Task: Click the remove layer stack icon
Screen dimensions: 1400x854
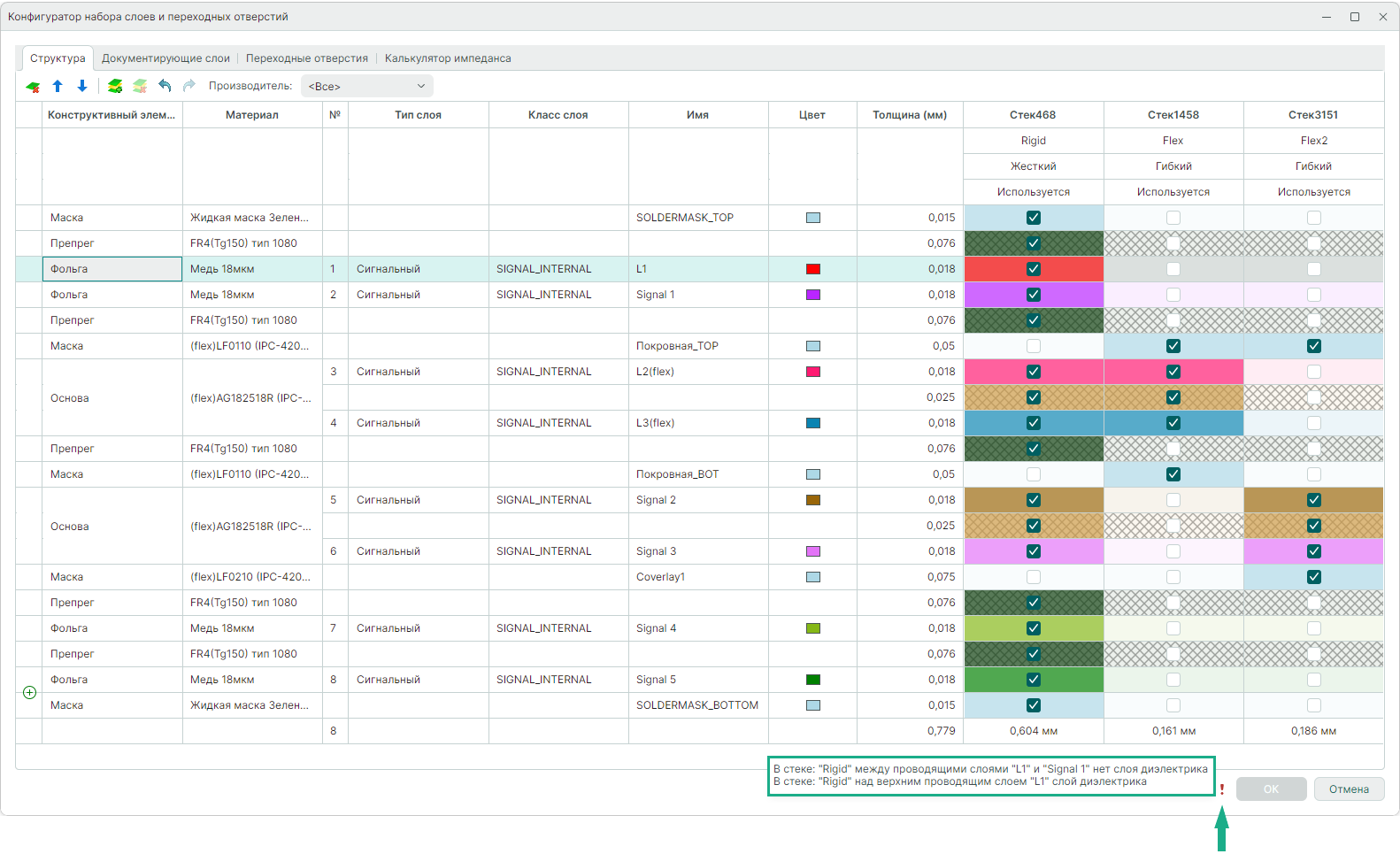Action: click(x=140, y=86)
